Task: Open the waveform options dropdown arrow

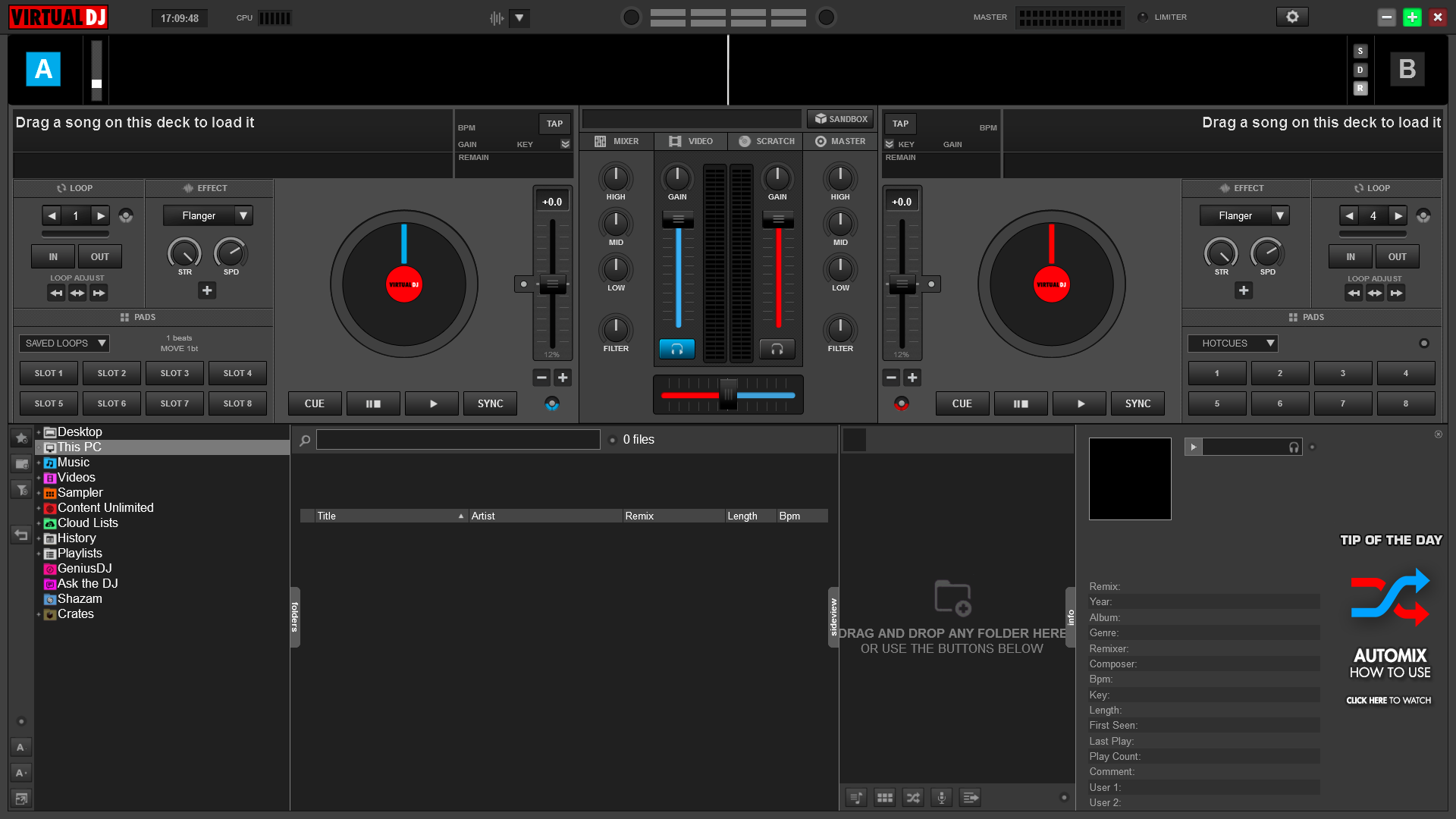Action: point(519,17)
